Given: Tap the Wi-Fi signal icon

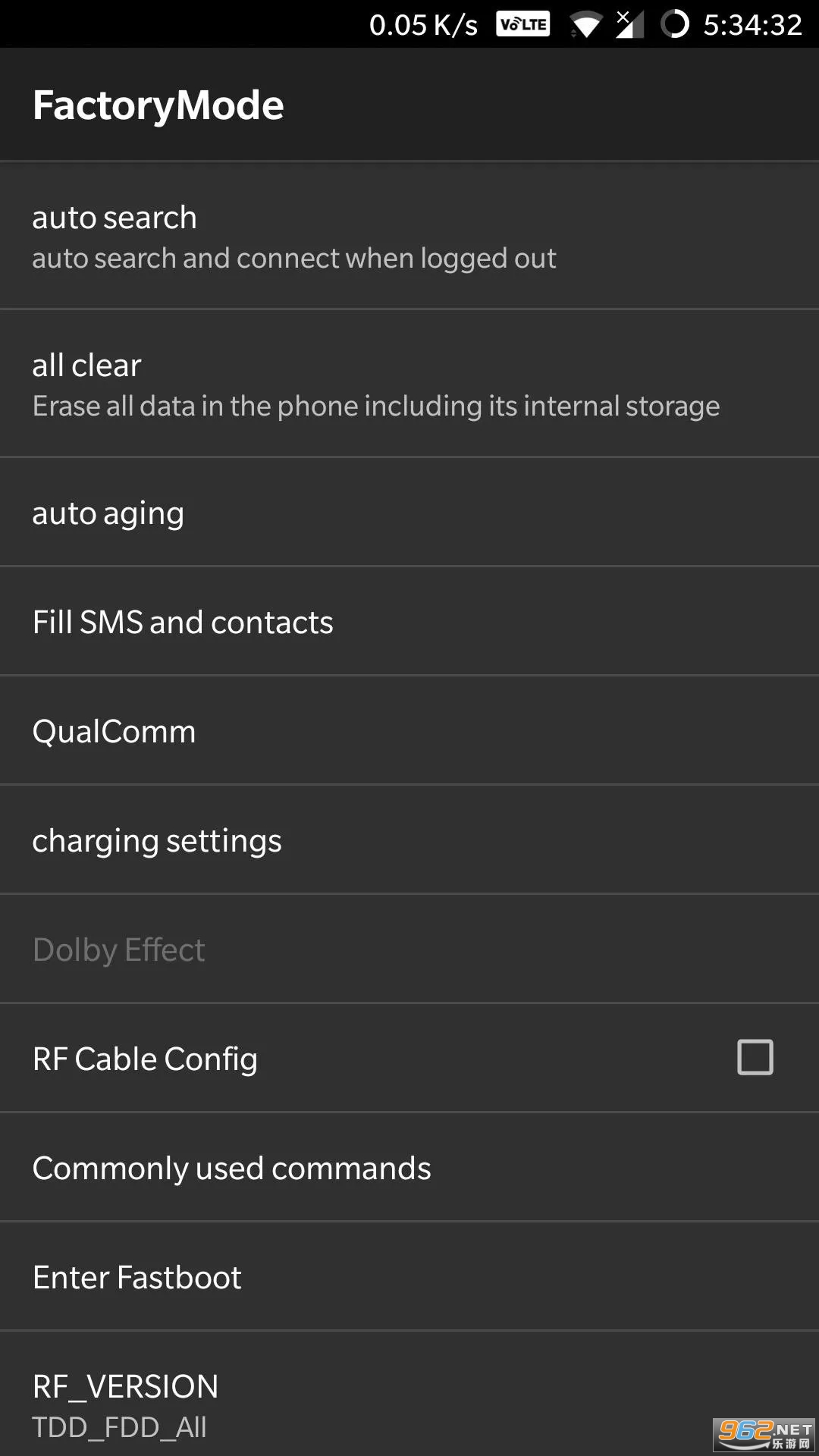Looking at the screenshot, I should coord(585,27).
